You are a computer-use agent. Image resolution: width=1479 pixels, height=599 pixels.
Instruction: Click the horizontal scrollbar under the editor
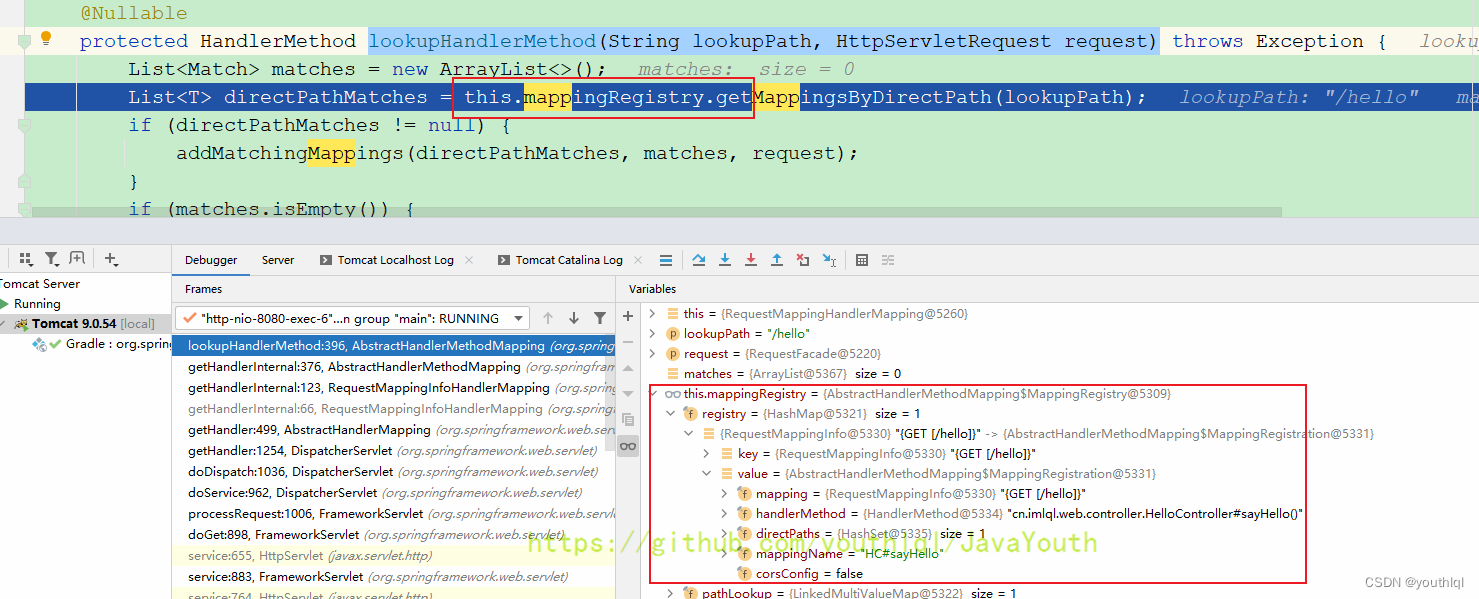point(656,213)
